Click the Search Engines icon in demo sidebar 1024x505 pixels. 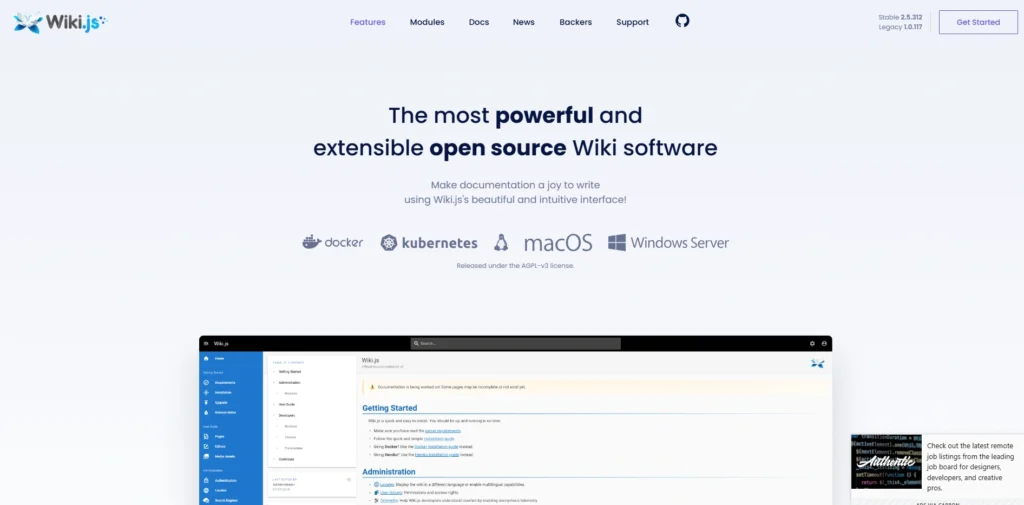[x=206, y=500]
